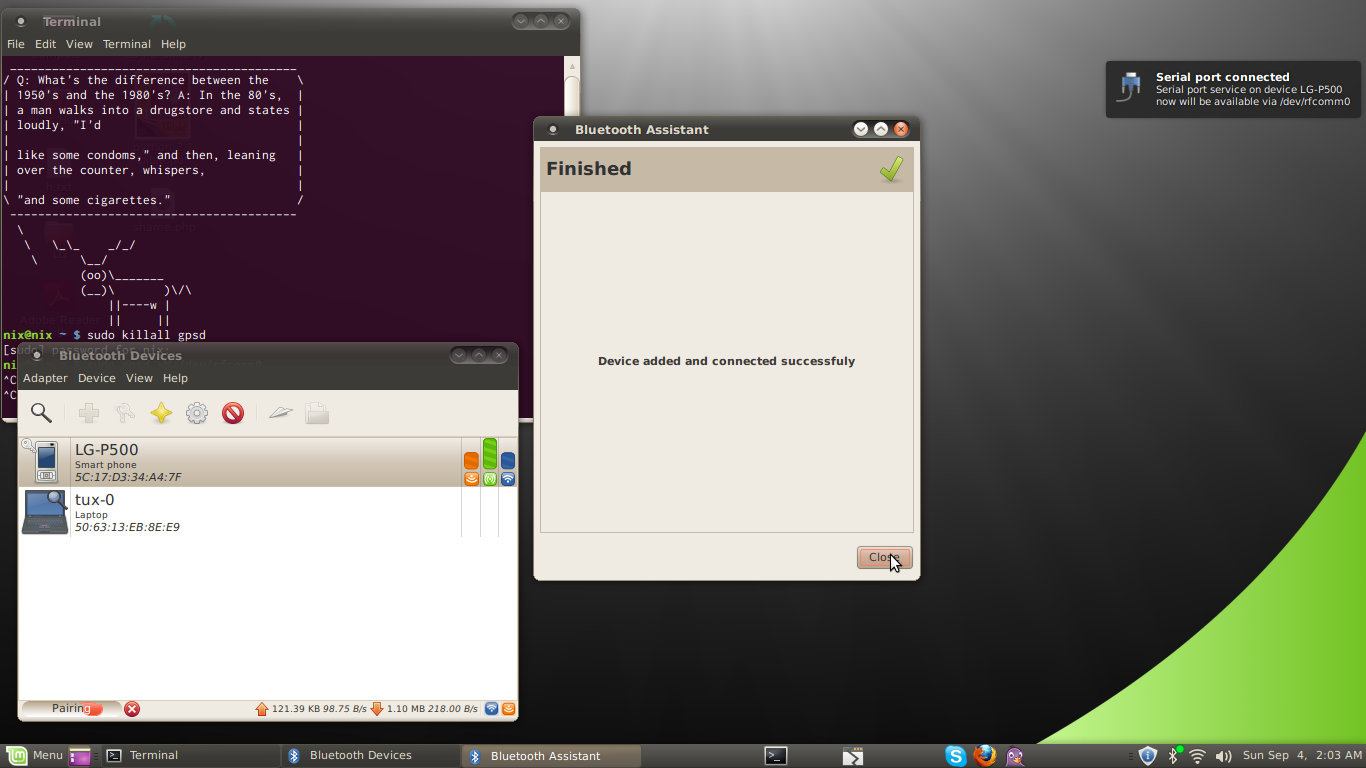Open the wireless network tray icon
The width and height of the screenshot is (1366, 768).
point(1197,756)
